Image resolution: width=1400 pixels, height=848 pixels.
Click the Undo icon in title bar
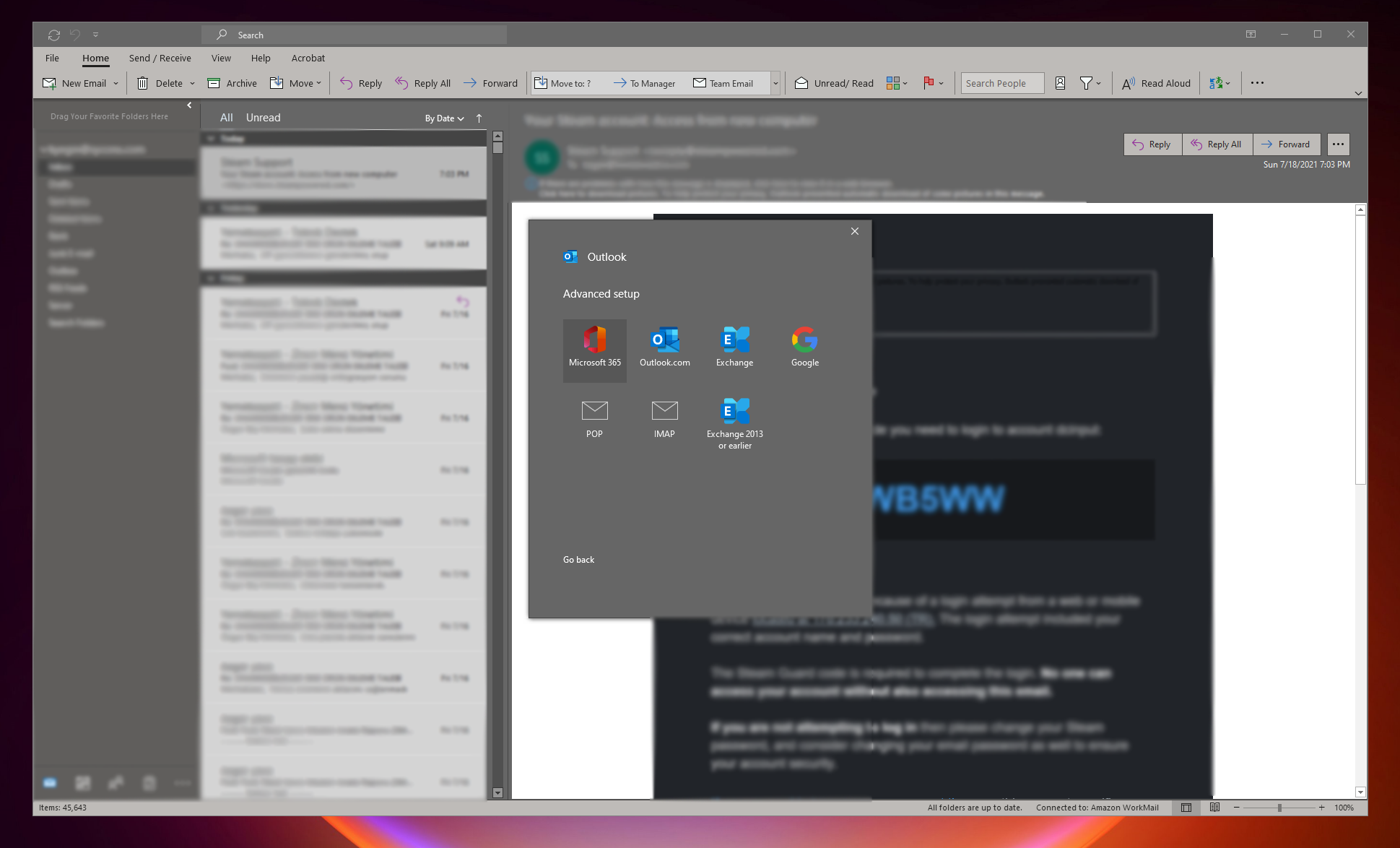tap(75, 35)
